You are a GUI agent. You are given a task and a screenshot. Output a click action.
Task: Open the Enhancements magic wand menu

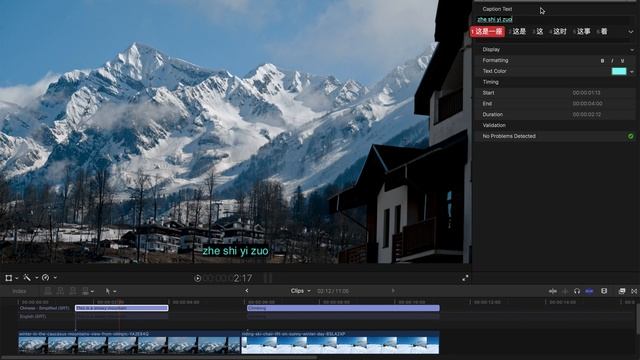click(x=27, y=278)
